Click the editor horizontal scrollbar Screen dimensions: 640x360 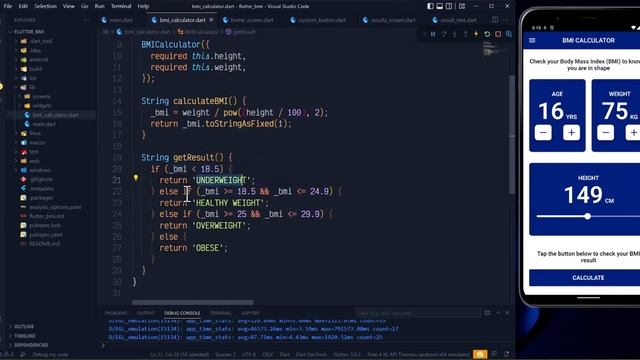(x=193, y=302)
